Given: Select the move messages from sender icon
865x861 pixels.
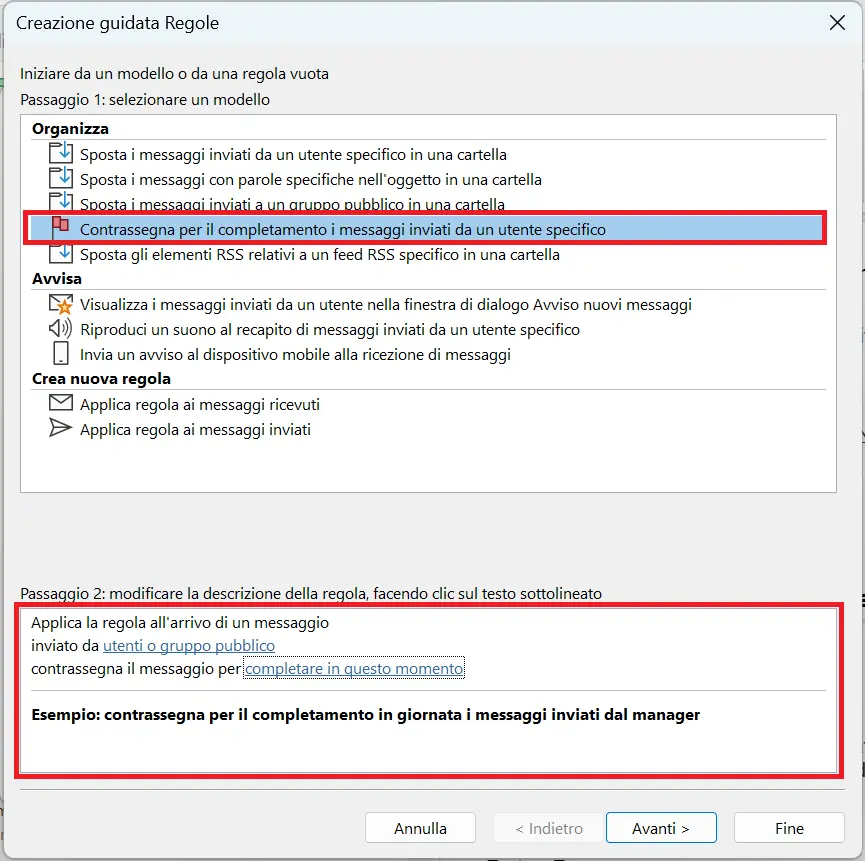Looking at the screenshot, I should [x=60, y=154].
